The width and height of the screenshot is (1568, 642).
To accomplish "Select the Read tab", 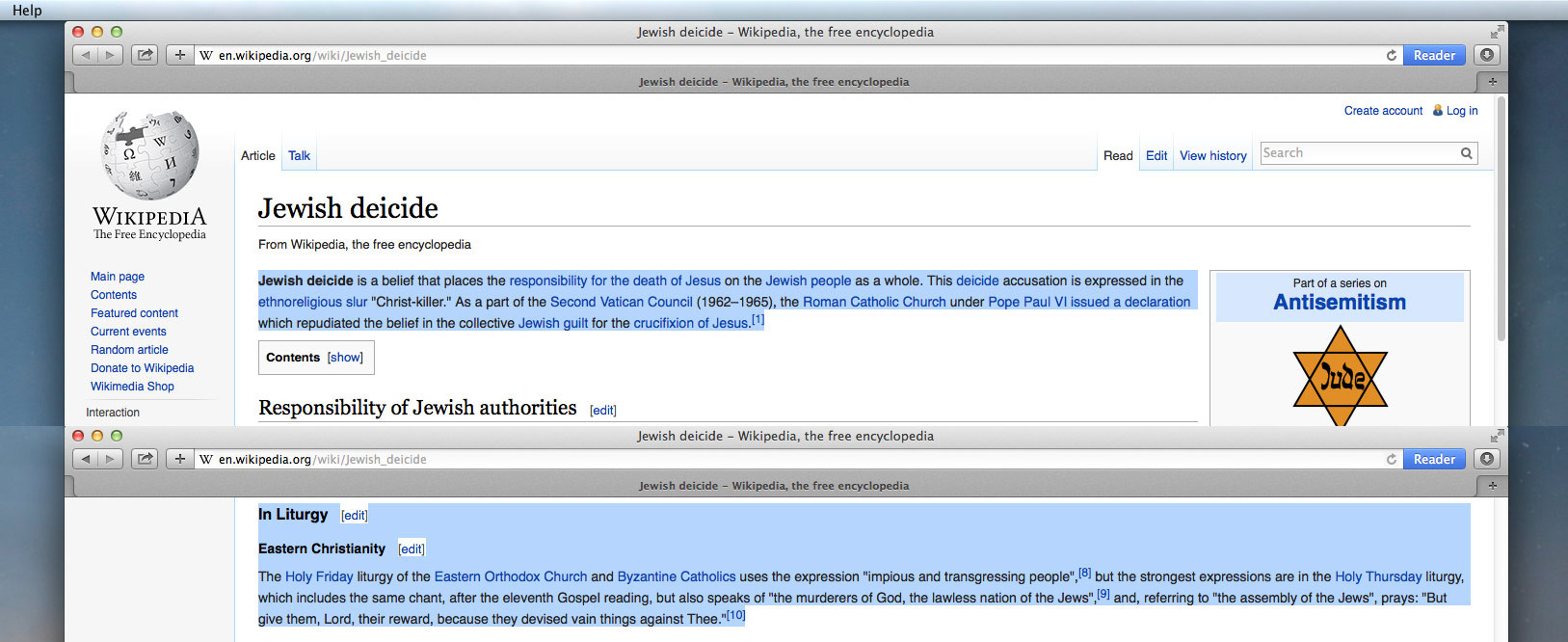I will [1118, 155].
